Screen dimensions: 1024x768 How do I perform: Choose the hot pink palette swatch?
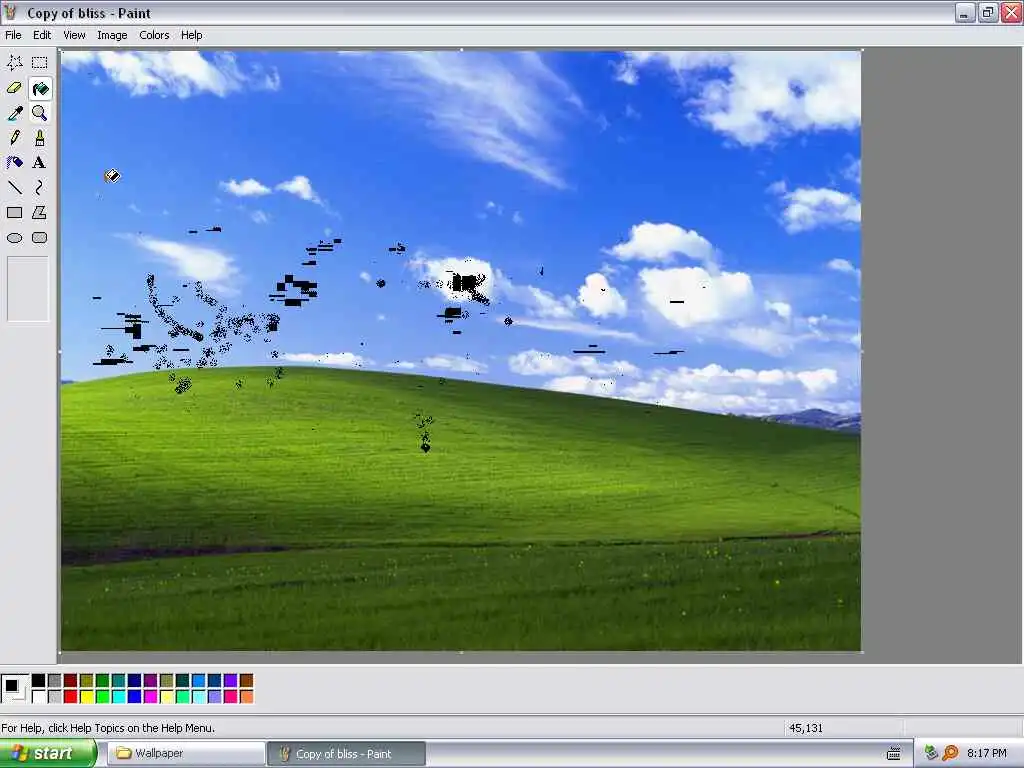[231, 697]
